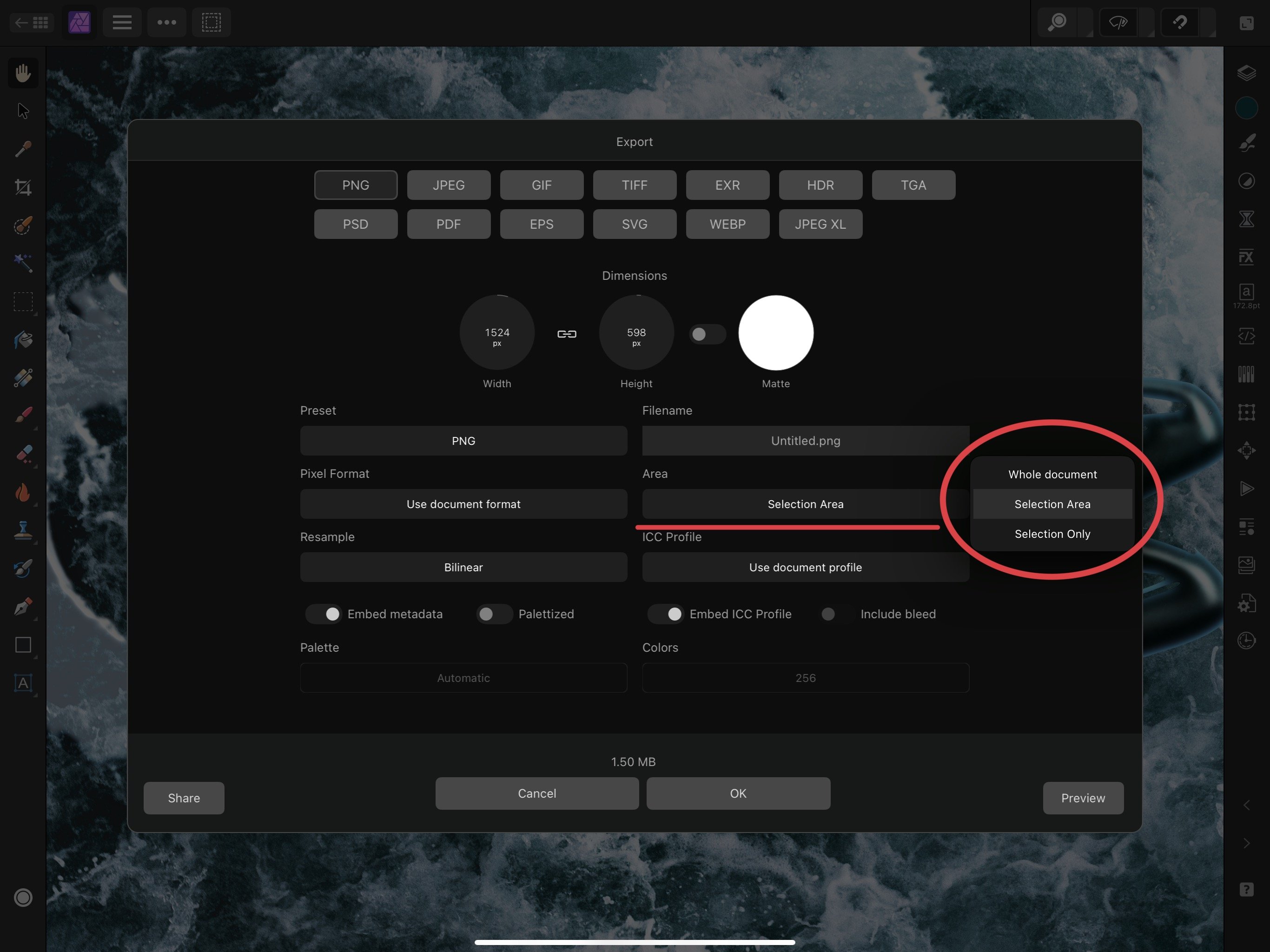This screenshot has width=1270, height=952.
Task: Open the FX layer effects panel
Action: pos(1246,257)
